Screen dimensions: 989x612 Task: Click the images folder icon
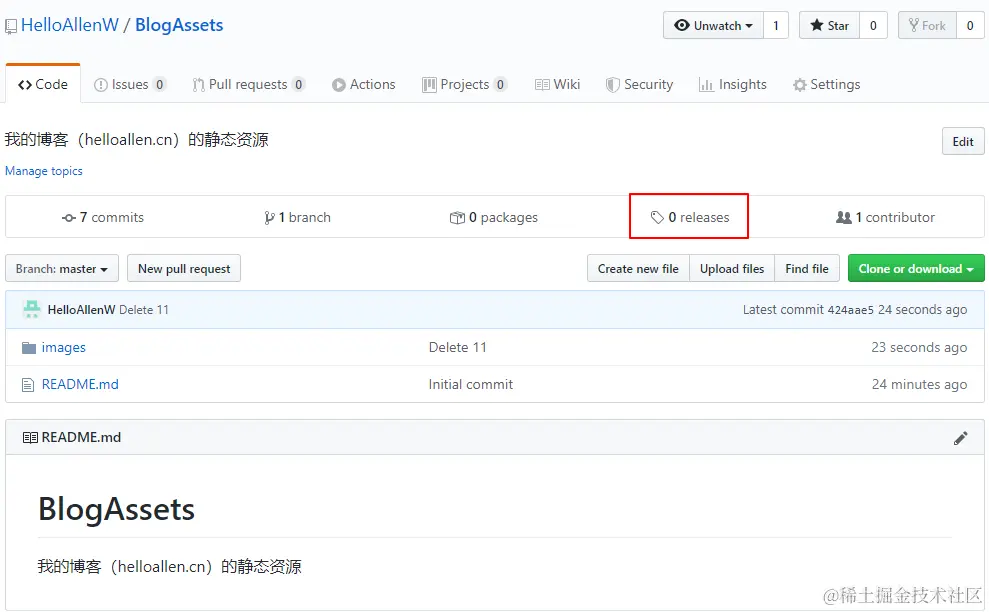[28, 348]
